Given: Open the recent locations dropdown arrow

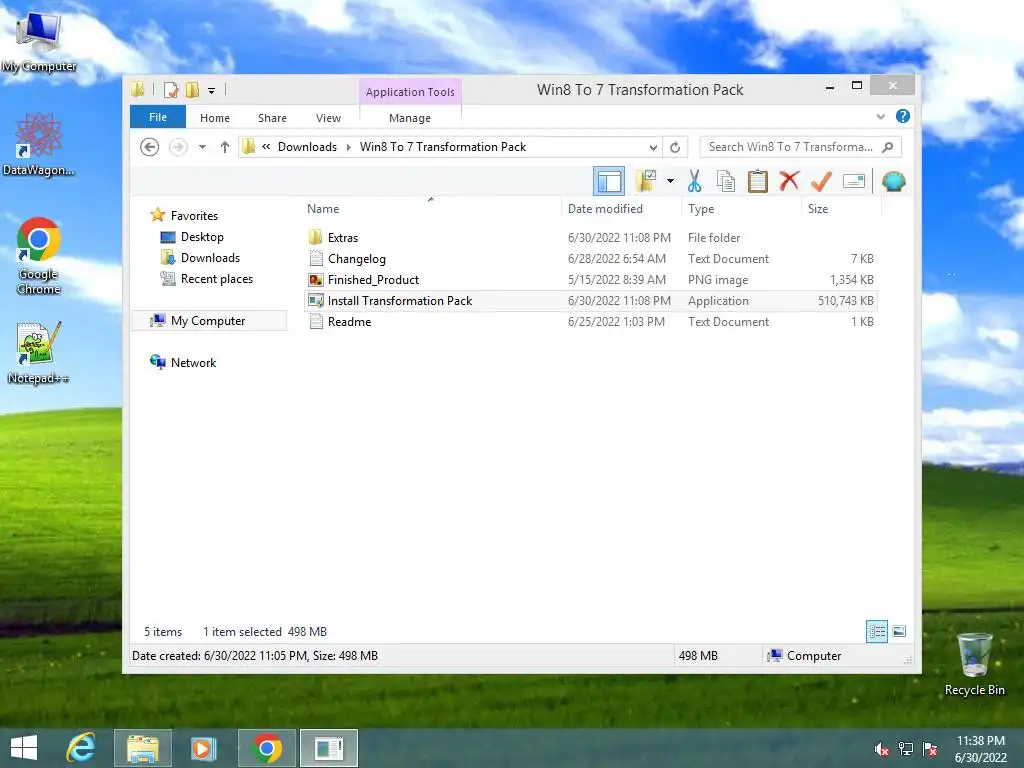Looking at the screenshot, I should point(202,147).
